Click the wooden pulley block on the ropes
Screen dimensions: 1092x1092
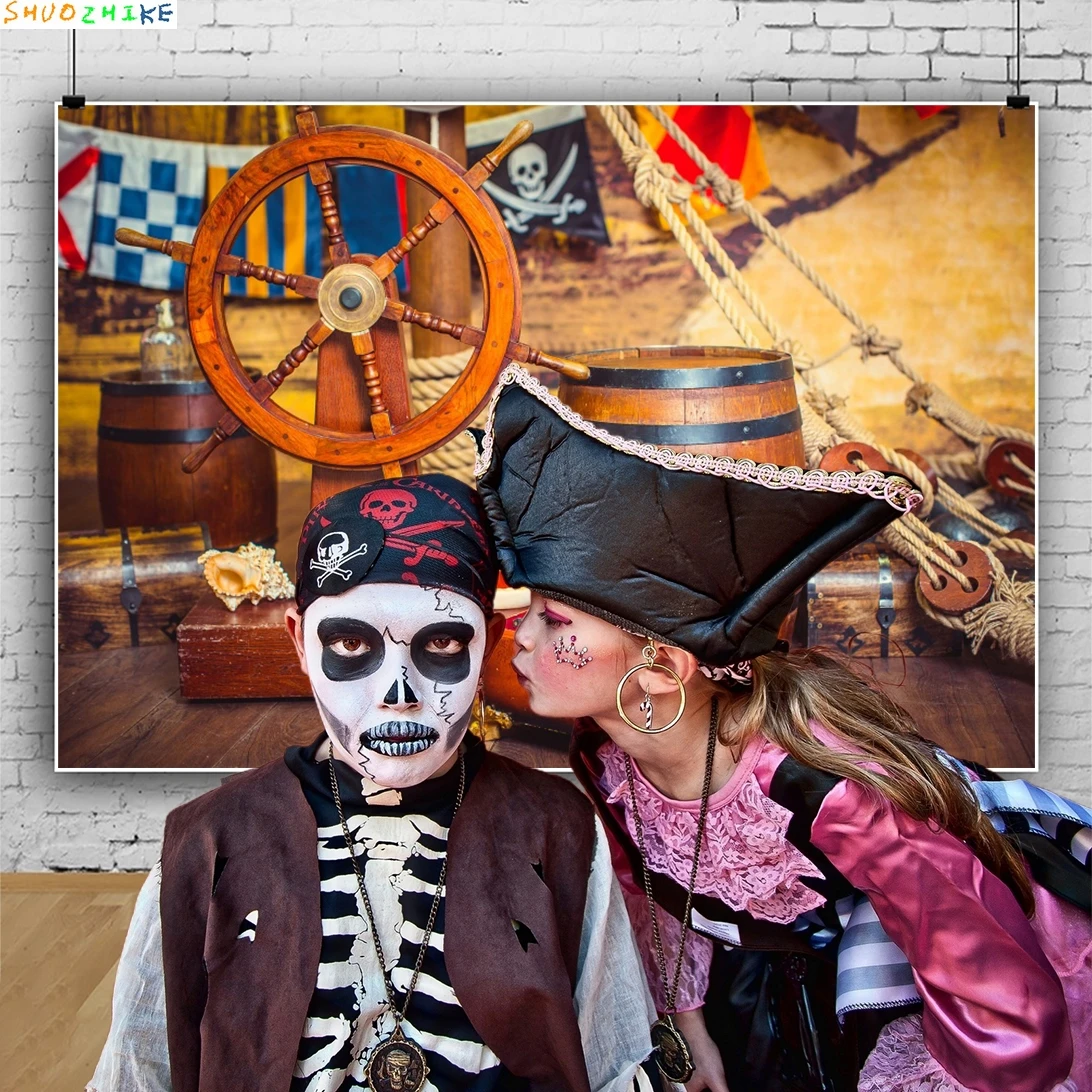click(x=955, y=578)
